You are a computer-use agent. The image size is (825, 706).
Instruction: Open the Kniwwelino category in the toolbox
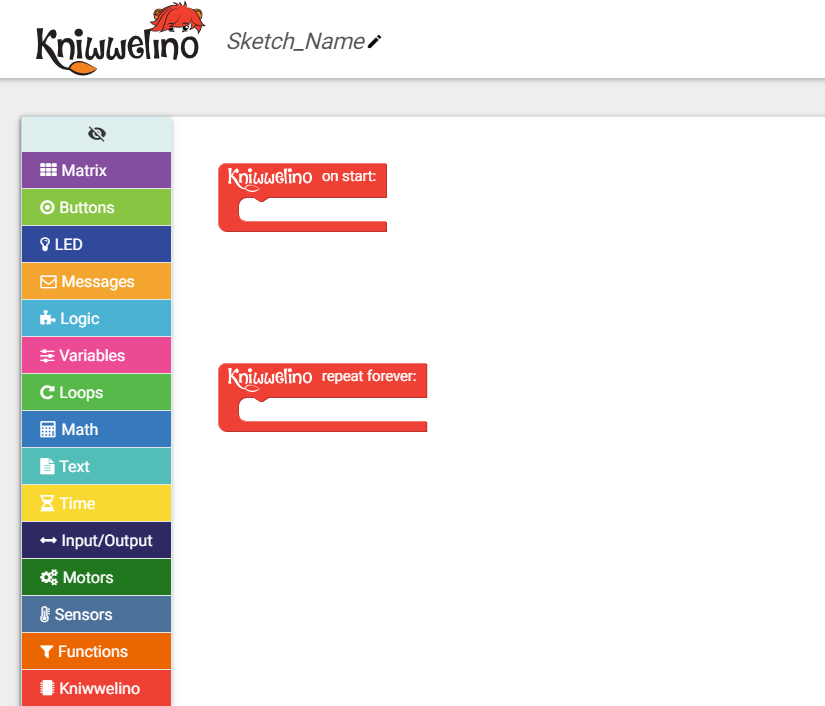tap(97, 688)
